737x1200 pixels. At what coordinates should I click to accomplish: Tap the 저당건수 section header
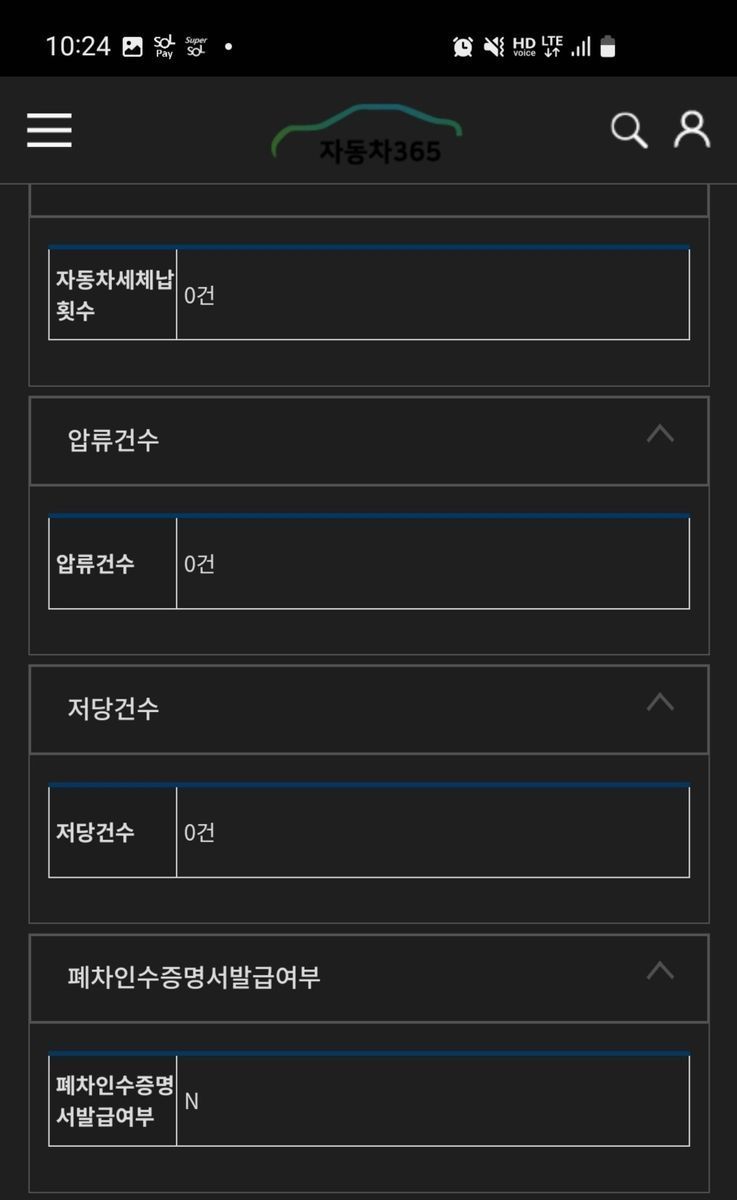point(369,709)
